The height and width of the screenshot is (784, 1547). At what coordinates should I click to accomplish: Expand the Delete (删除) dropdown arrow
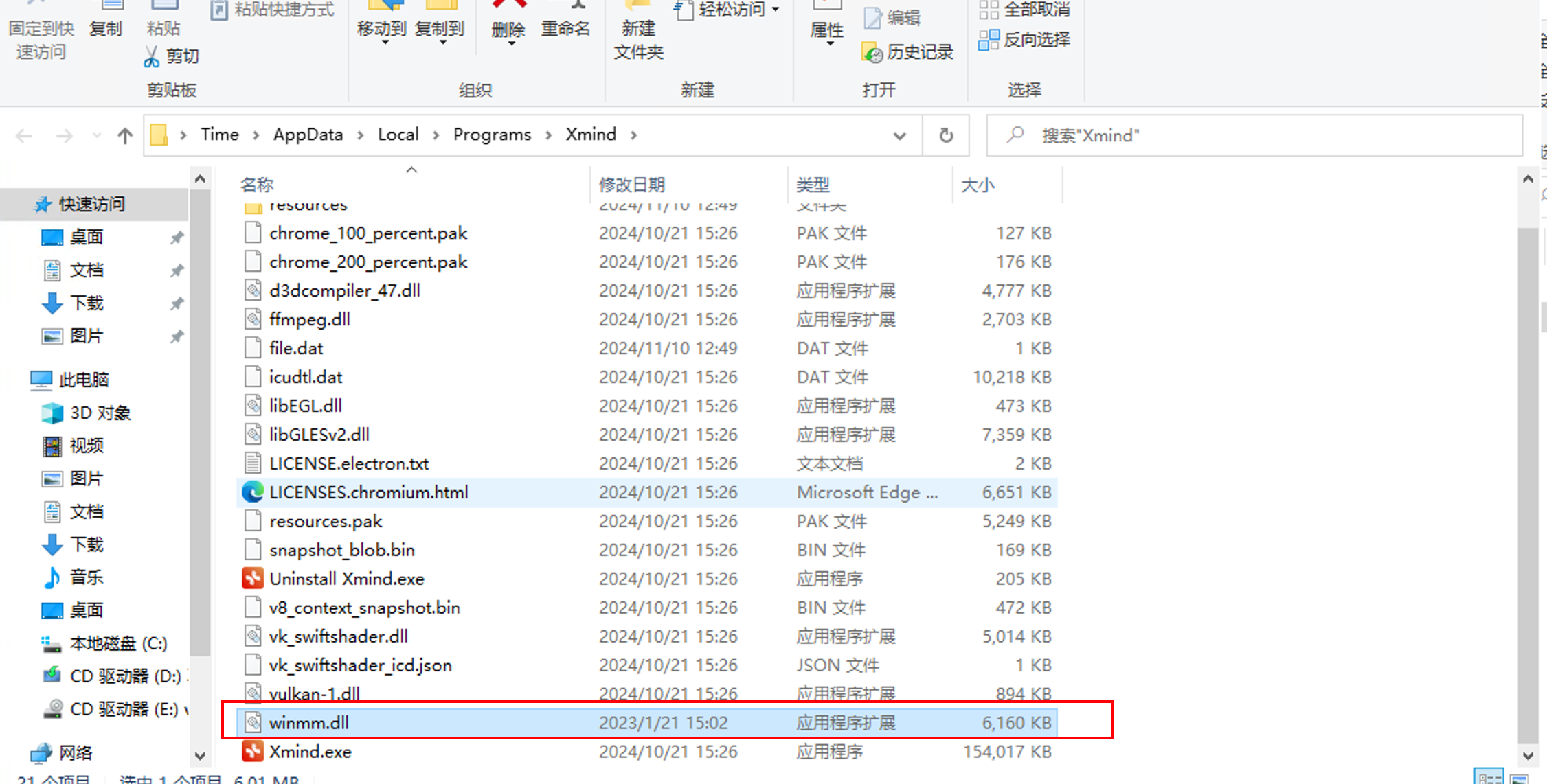coord(512,44)
